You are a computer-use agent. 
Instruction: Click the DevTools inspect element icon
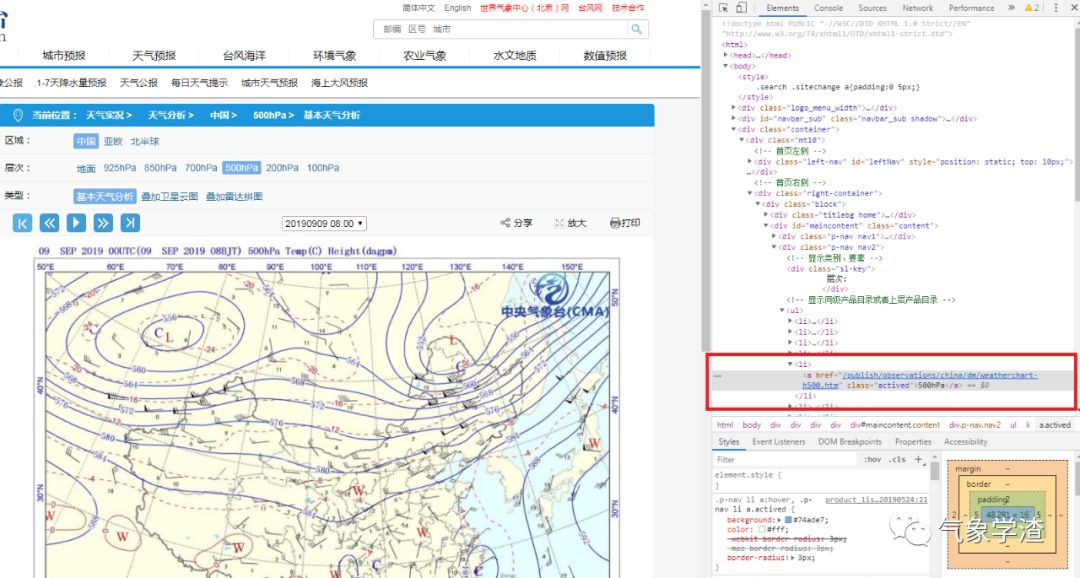(x=724, y=8)
